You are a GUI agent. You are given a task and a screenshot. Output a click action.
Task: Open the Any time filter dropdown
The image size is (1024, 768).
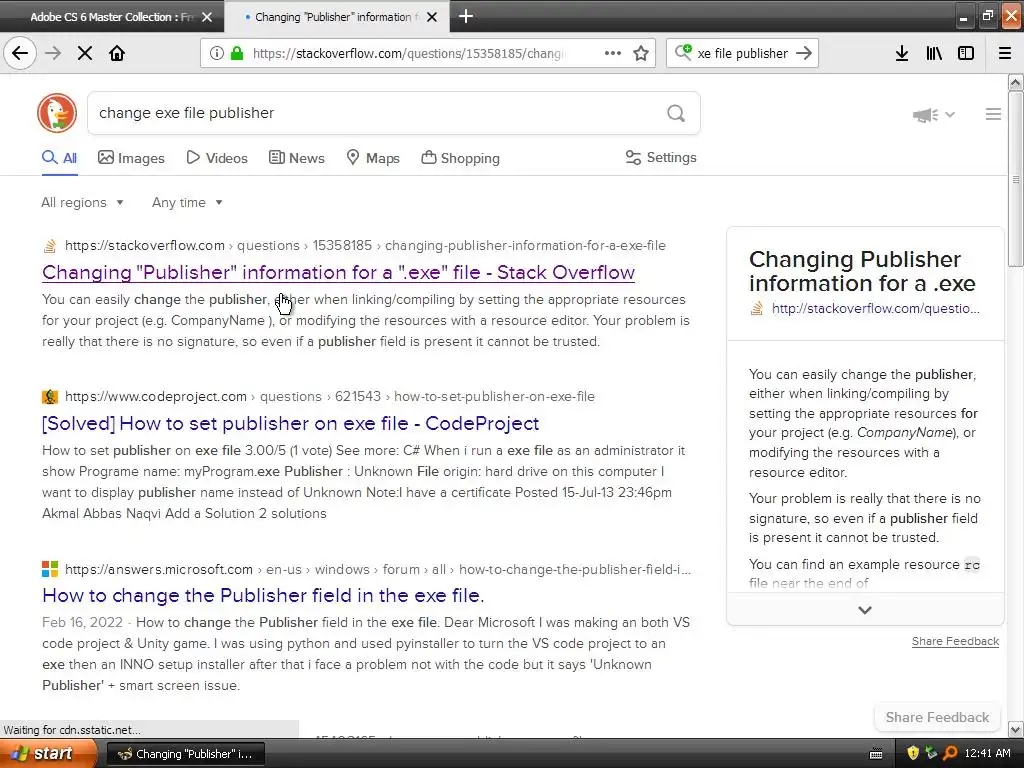click(187, 202)
